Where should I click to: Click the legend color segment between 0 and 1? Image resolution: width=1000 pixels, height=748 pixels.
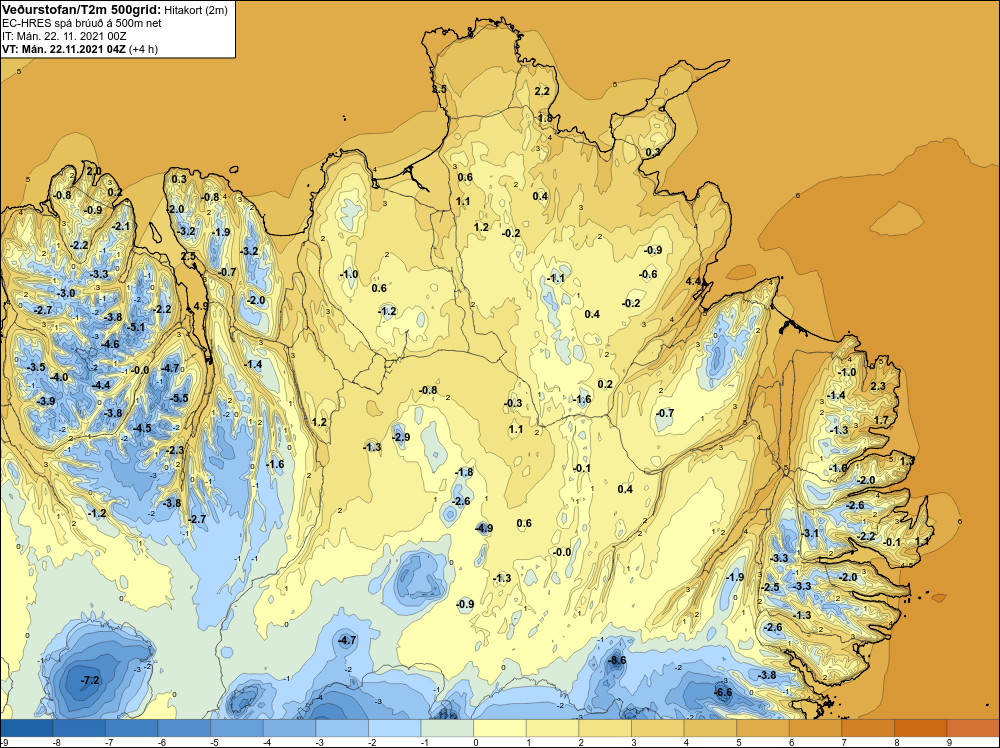coord(499,728)
